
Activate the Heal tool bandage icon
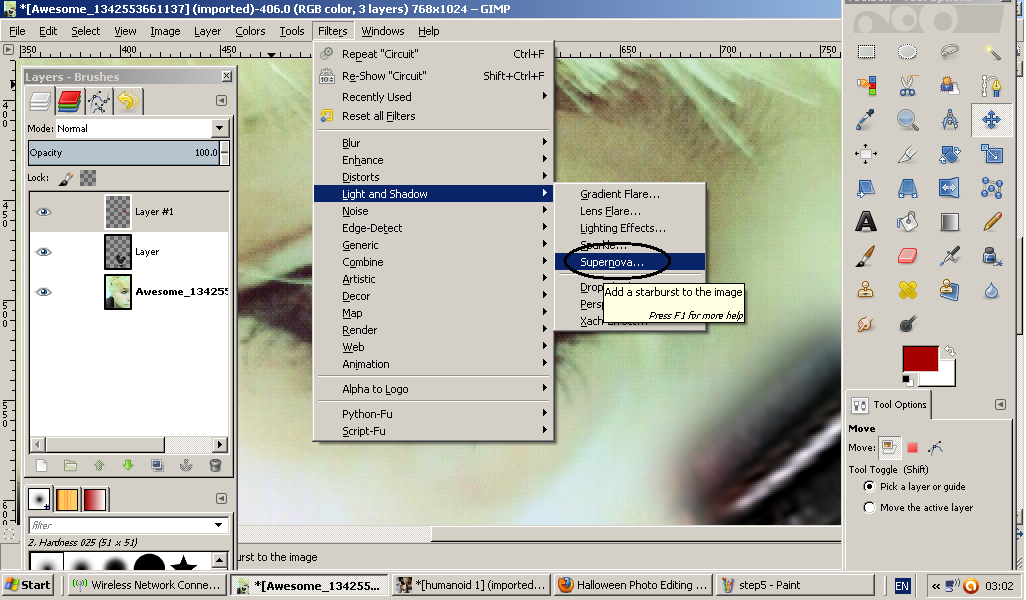point(908,290)
